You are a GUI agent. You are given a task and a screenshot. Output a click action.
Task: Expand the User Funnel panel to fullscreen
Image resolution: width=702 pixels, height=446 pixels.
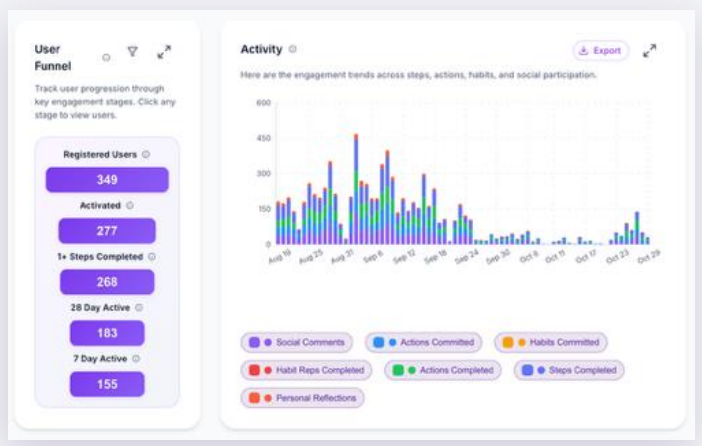coord(164,52)
